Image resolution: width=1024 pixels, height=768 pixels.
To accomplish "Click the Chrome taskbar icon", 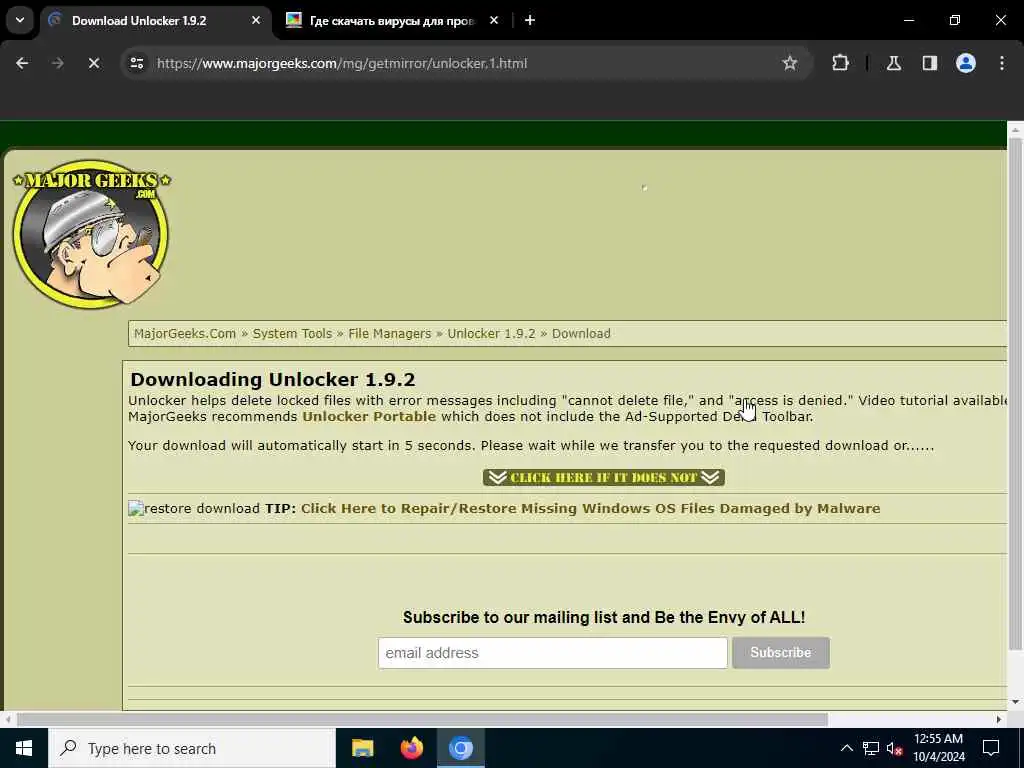I will coord(460,748).
